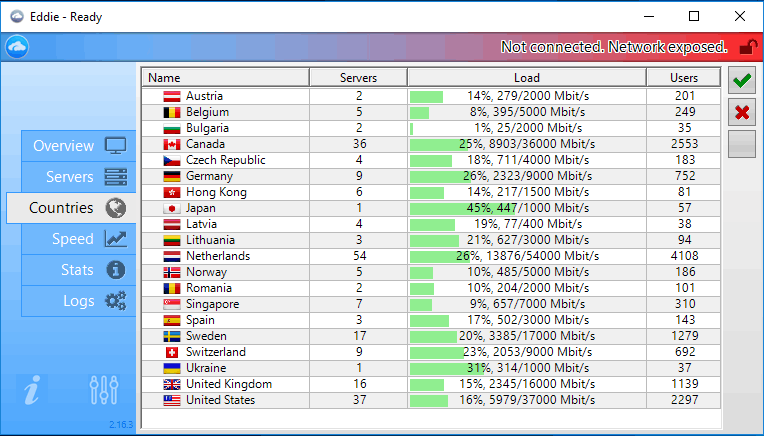The image size is (764, 436).
Task: Click the red X blacklist button
Action: click(x=742, y=112)
